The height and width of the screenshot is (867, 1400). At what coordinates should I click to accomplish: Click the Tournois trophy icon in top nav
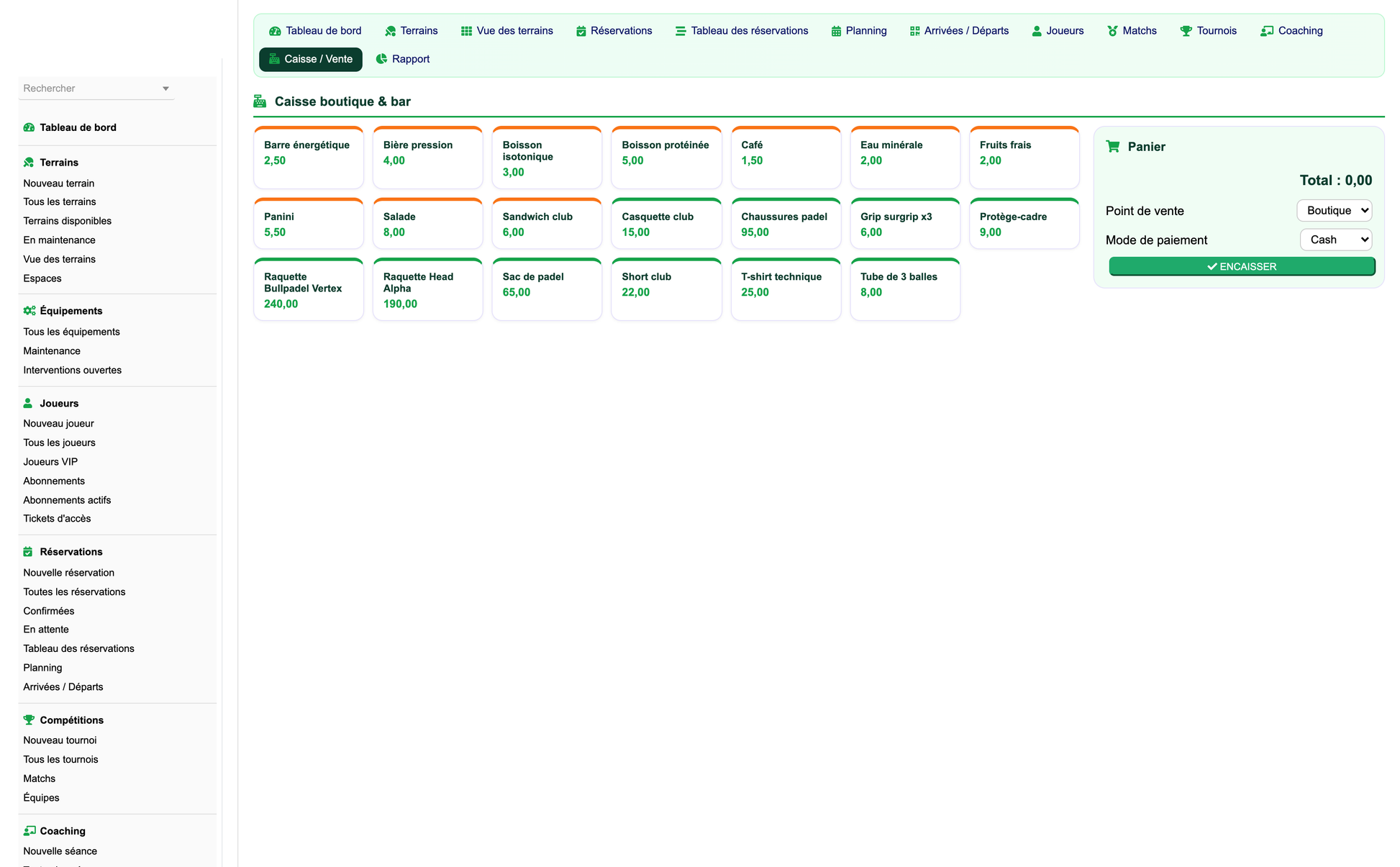coord(1186,31)
